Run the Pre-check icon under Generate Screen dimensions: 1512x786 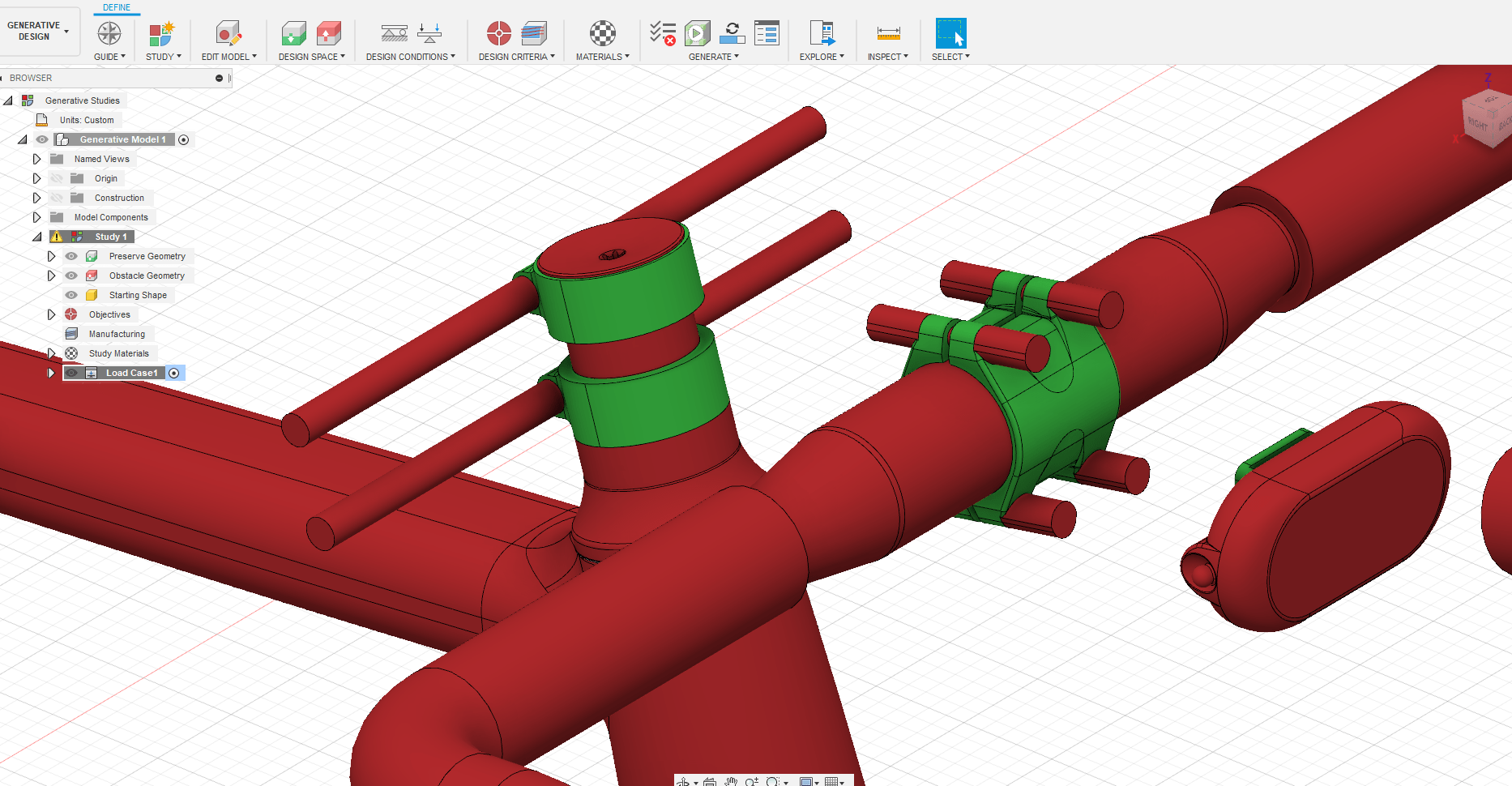click(x=662, y=34)
